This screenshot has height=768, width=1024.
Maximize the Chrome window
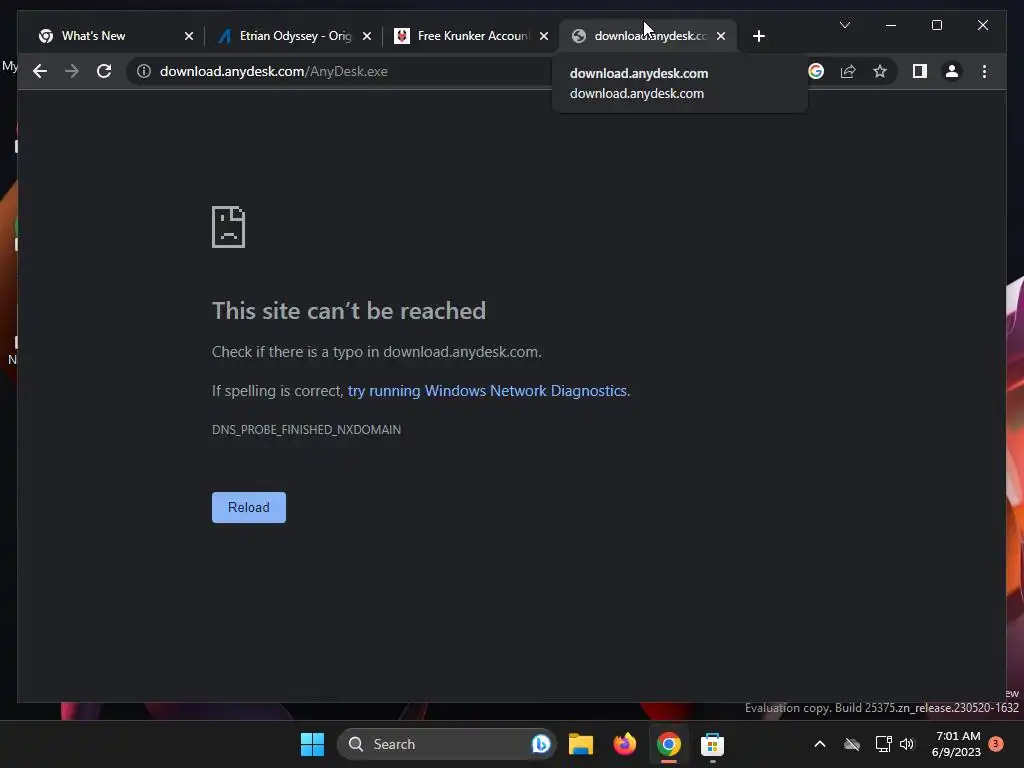(936, 25)
